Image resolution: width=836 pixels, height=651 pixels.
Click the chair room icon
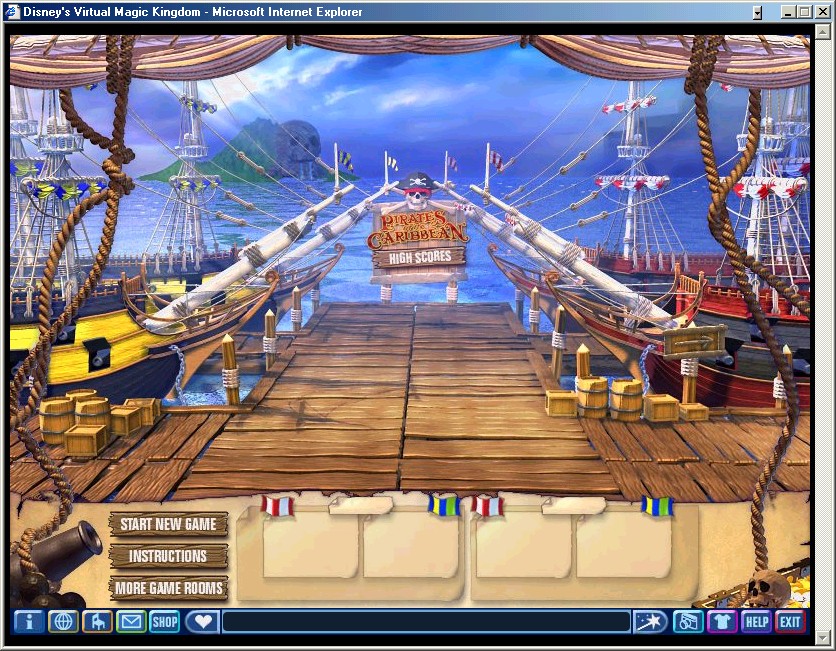[x=97, y=622]
